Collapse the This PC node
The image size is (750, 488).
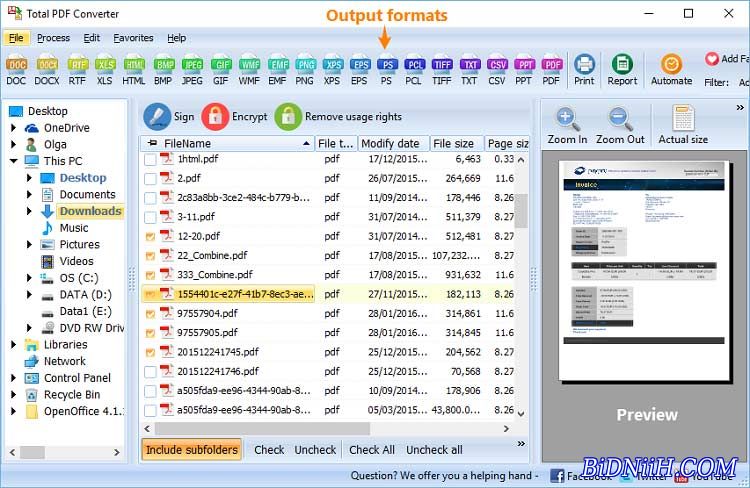(x=13, y=161)
